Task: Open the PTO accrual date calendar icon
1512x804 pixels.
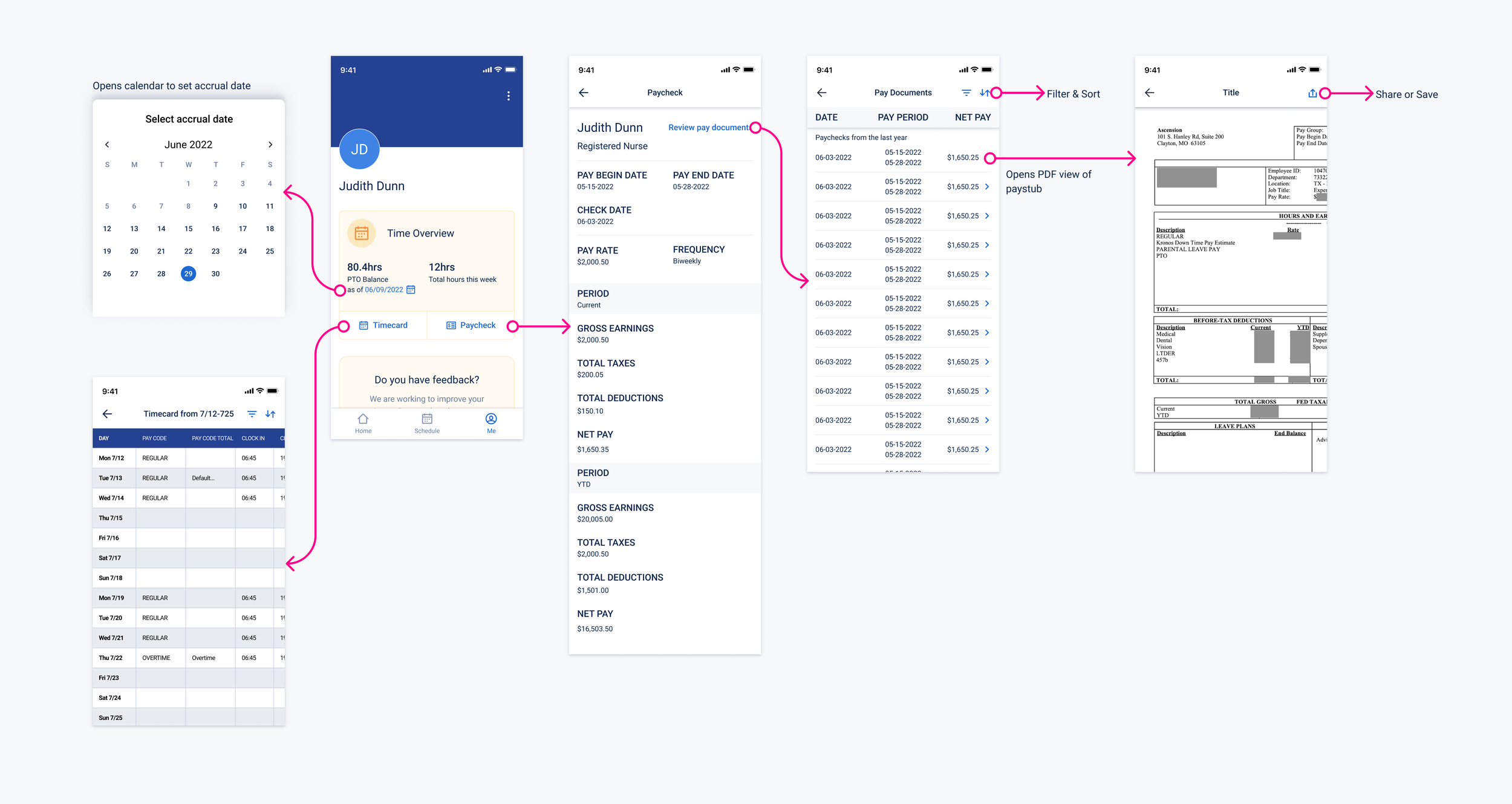Action: (411, 290)
